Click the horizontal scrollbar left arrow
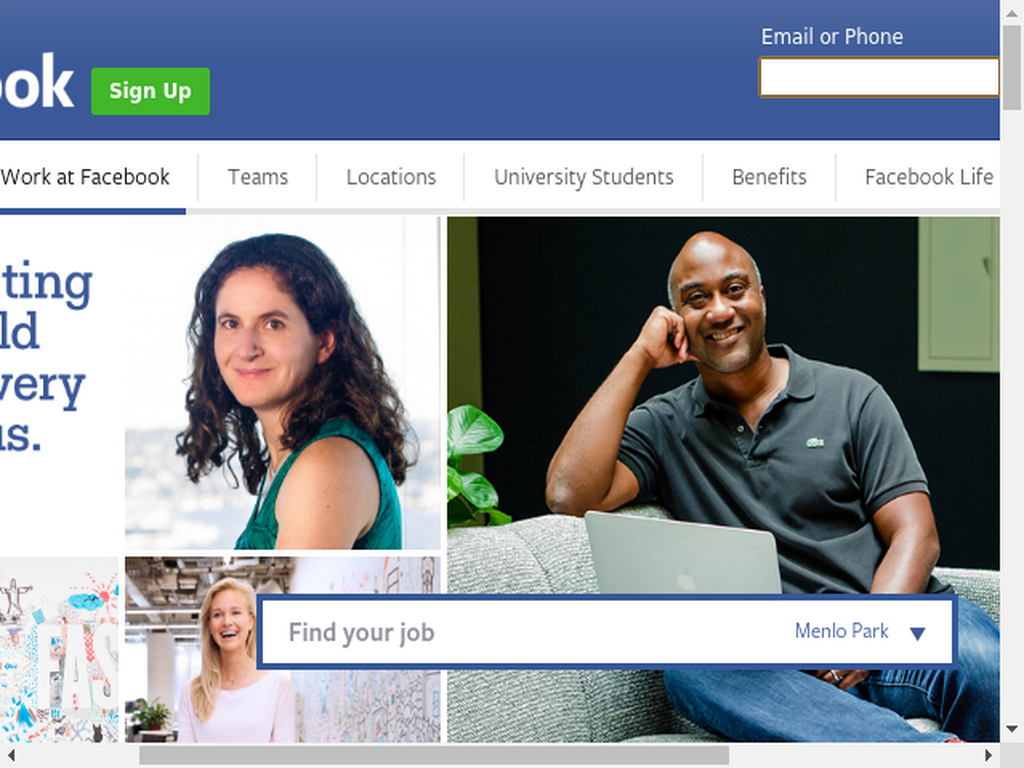 tap(11, 755)
